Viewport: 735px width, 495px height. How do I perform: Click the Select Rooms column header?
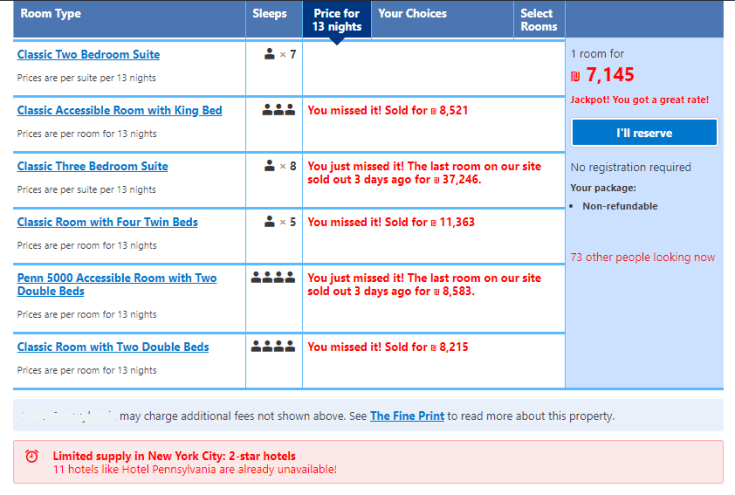coord(538,20)
